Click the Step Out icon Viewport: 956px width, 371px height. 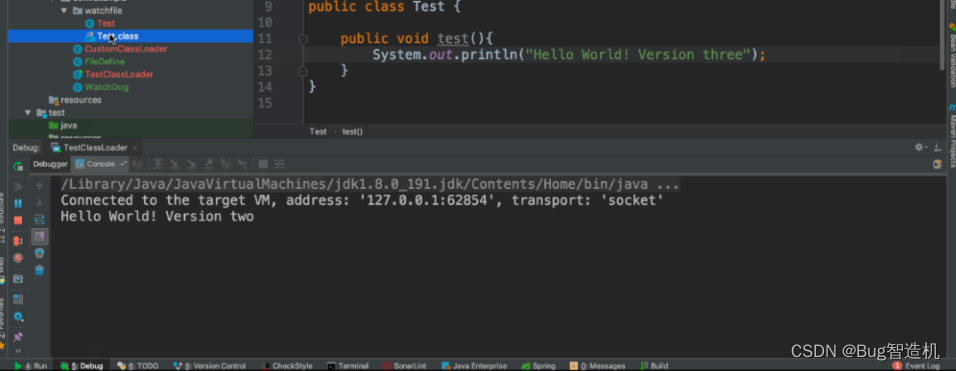[x=208, y=164]
